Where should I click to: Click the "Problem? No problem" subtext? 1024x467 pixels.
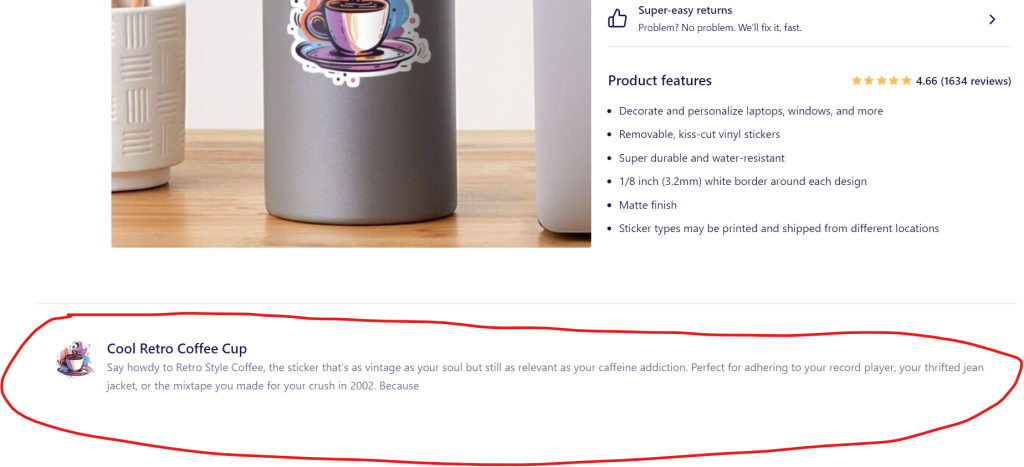click(x=720, y=27)
